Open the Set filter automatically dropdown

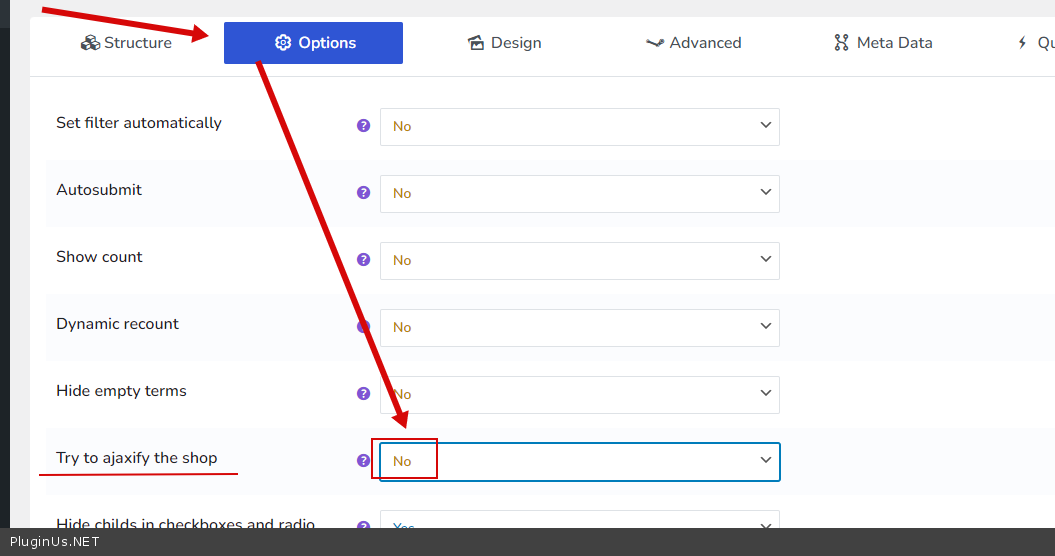tap(579, 126)
